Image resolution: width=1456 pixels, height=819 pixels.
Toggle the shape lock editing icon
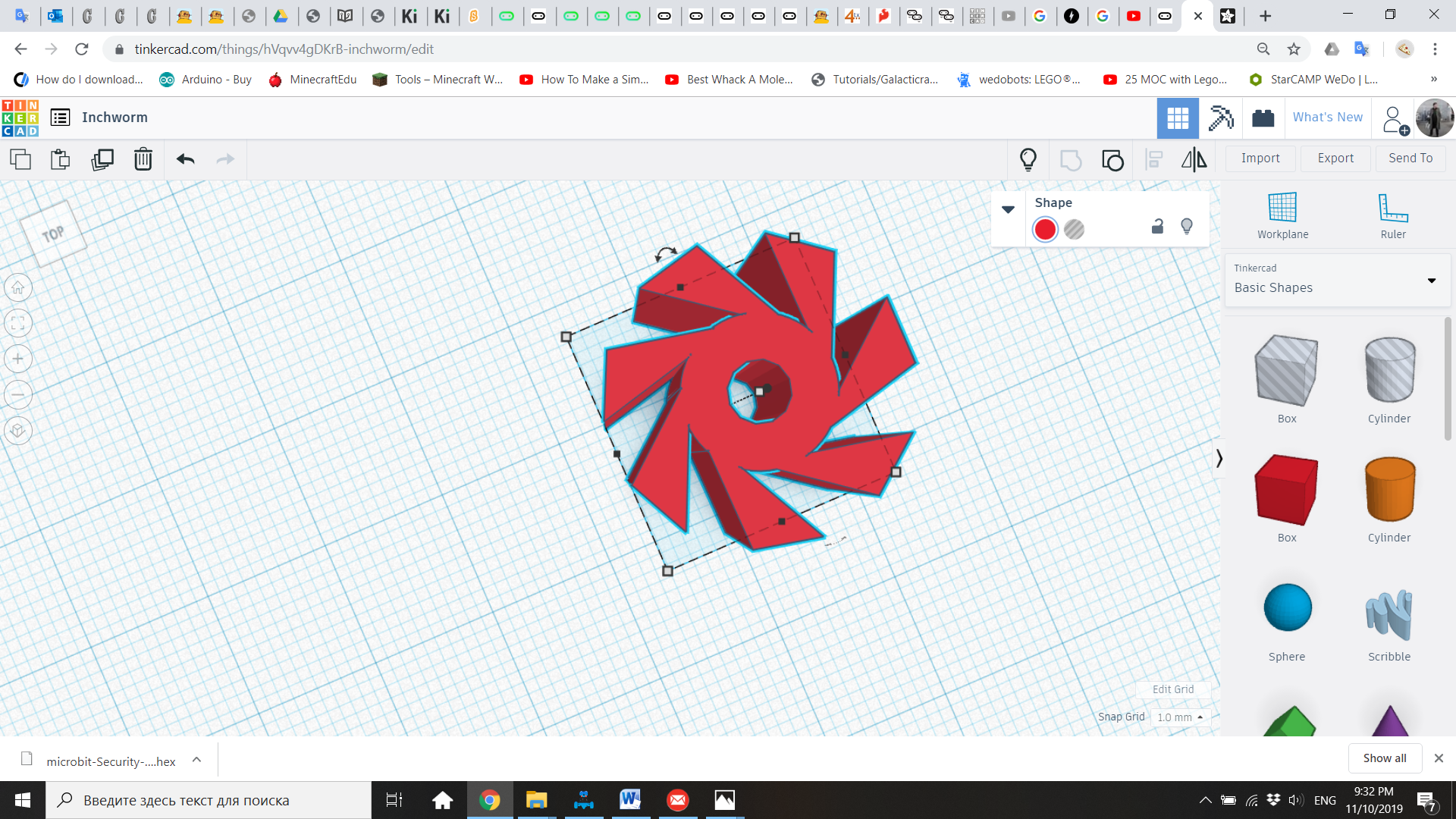1157,226
